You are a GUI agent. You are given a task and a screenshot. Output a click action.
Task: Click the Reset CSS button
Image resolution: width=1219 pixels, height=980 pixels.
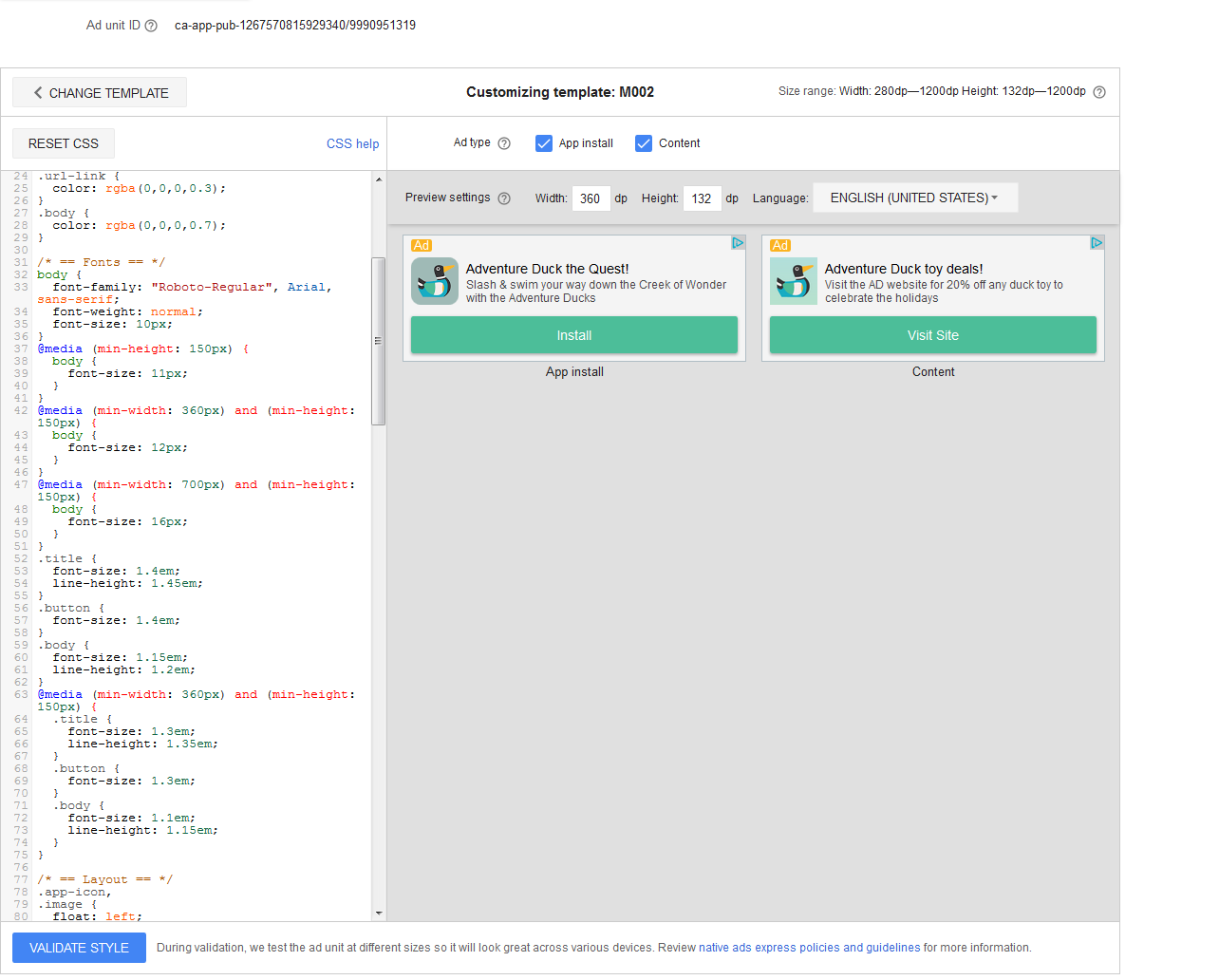(x=64, y=143)
